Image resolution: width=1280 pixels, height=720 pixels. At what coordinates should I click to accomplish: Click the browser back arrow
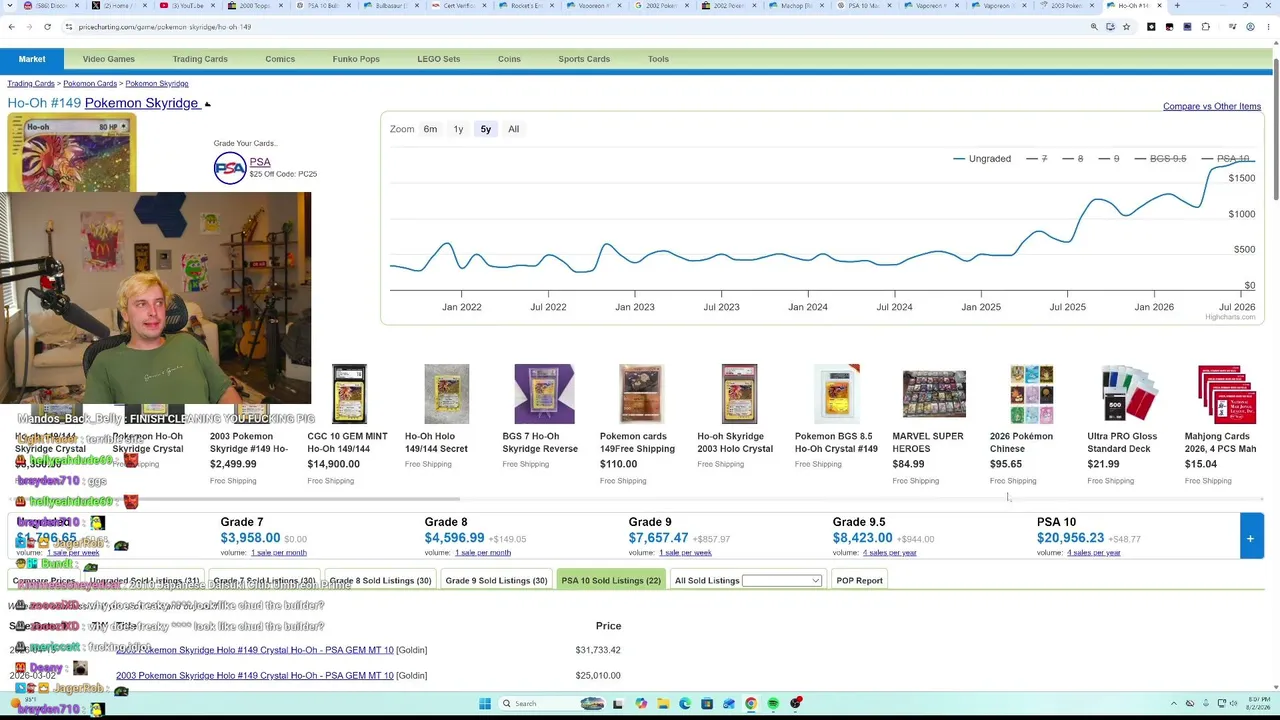click(x=11, y=27)
